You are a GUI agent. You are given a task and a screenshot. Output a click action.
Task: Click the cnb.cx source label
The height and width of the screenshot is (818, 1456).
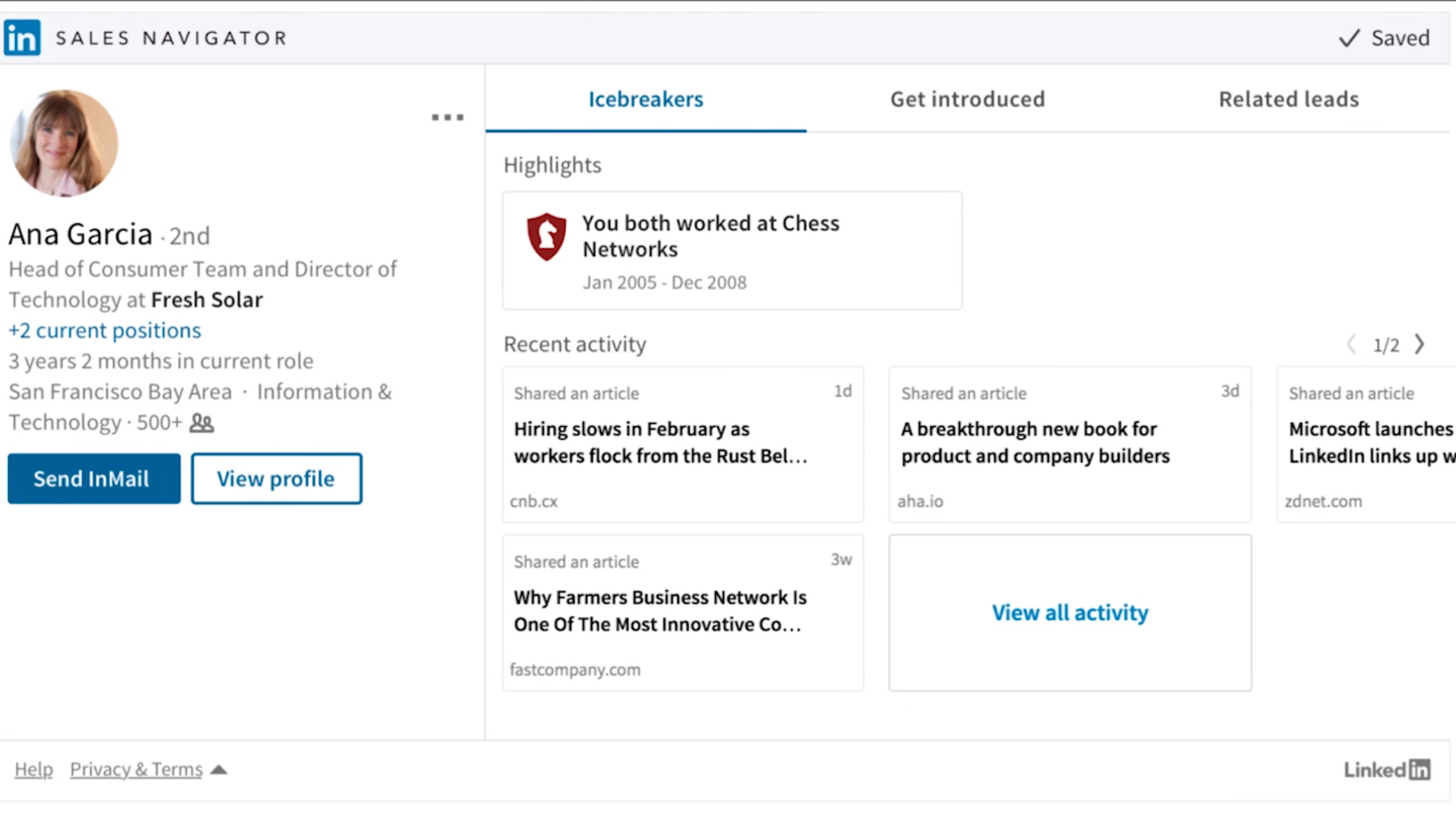[534, 501]
